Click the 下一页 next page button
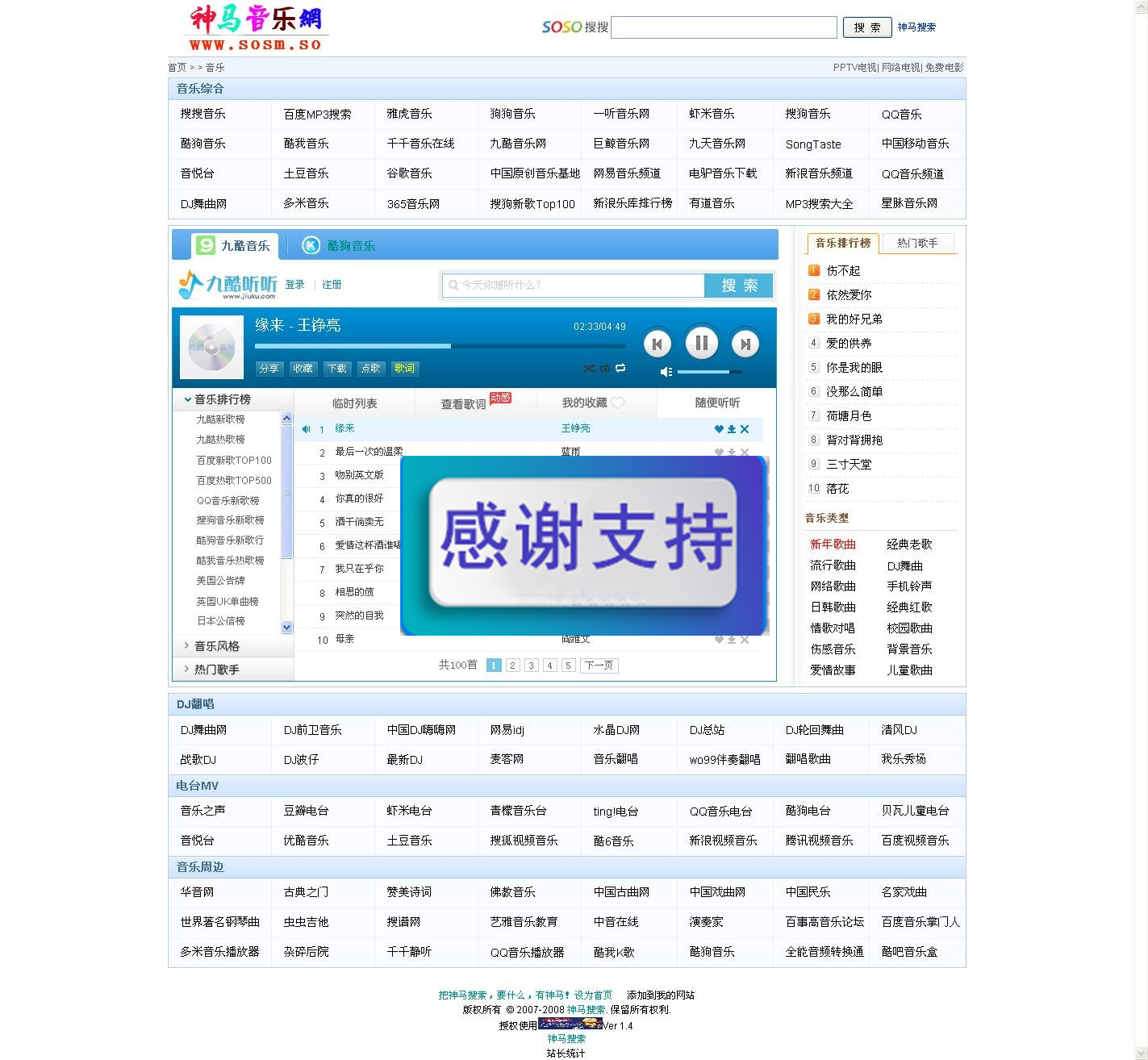 click(599, 666)
